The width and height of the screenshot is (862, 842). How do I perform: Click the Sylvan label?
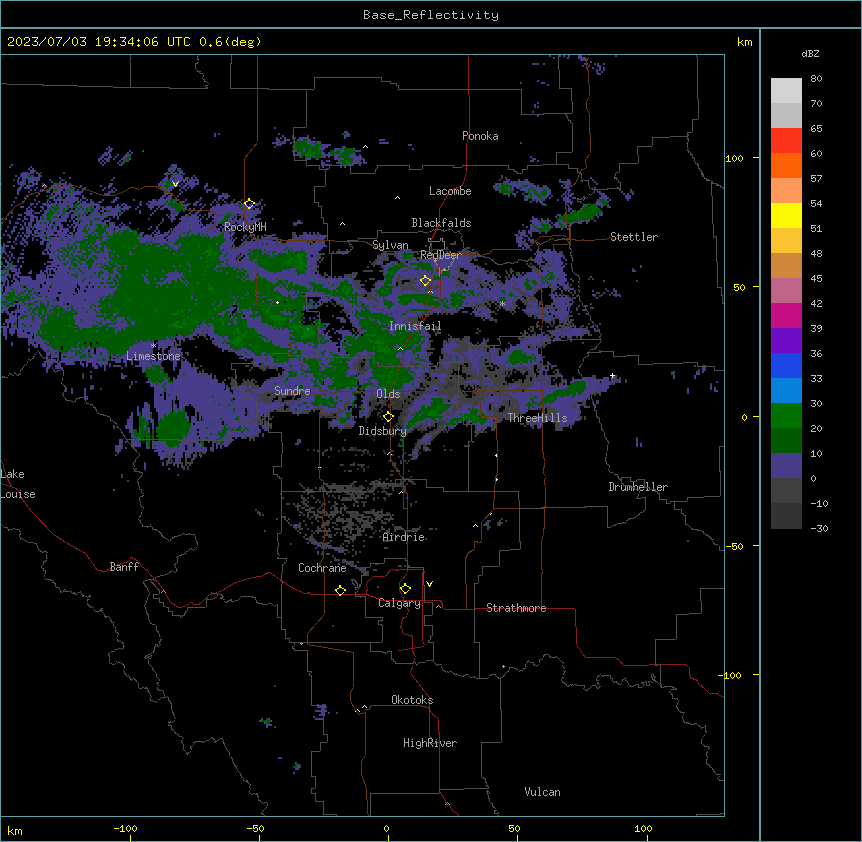[390, 245]
